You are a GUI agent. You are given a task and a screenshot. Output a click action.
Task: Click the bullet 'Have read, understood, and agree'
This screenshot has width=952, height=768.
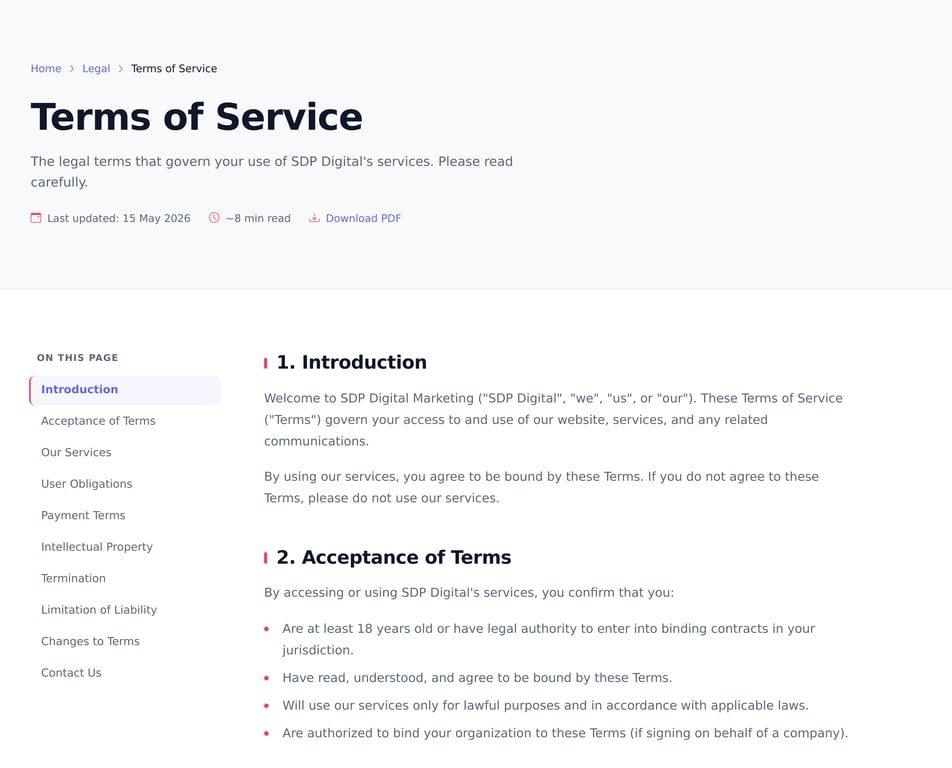477,678
